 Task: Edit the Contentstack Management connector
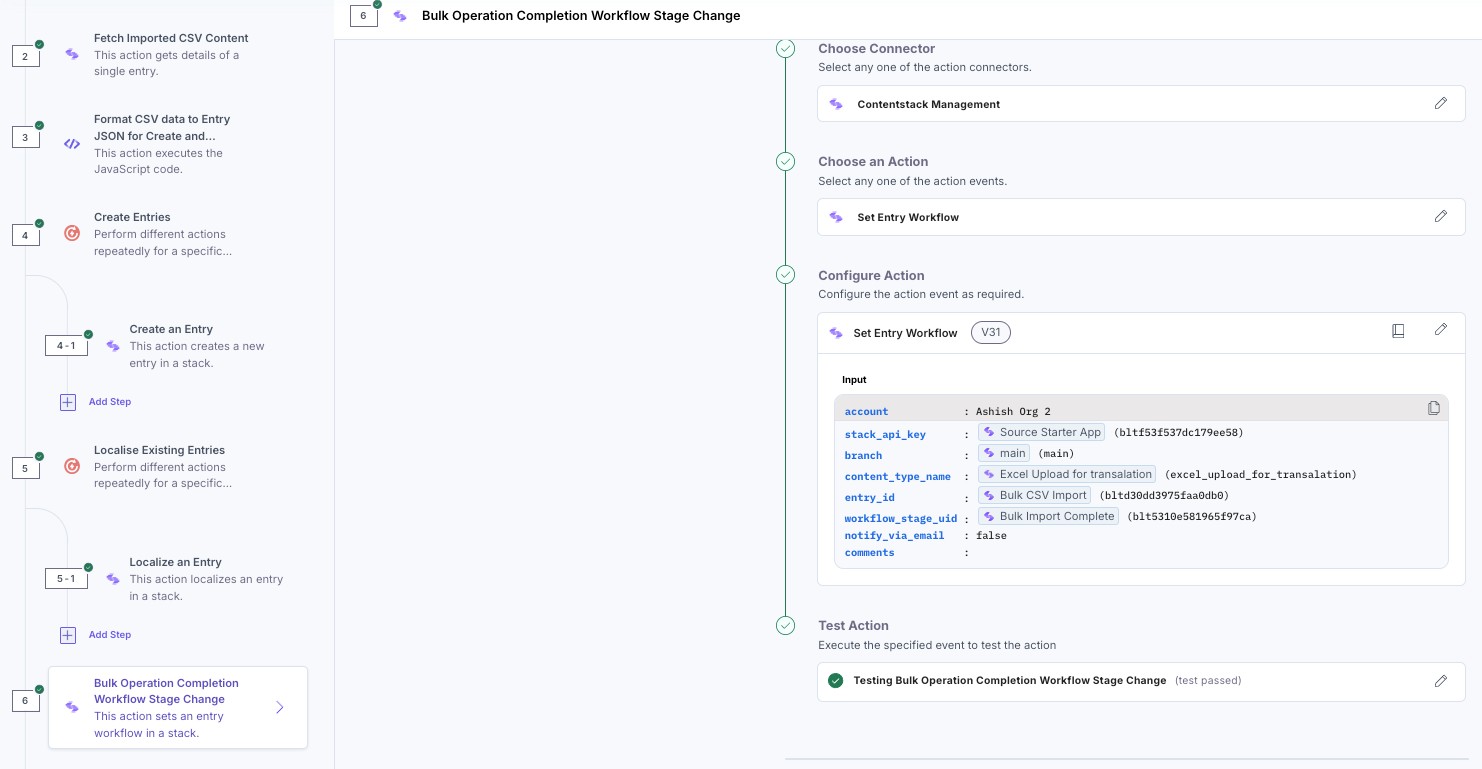tap(1440, 103)
